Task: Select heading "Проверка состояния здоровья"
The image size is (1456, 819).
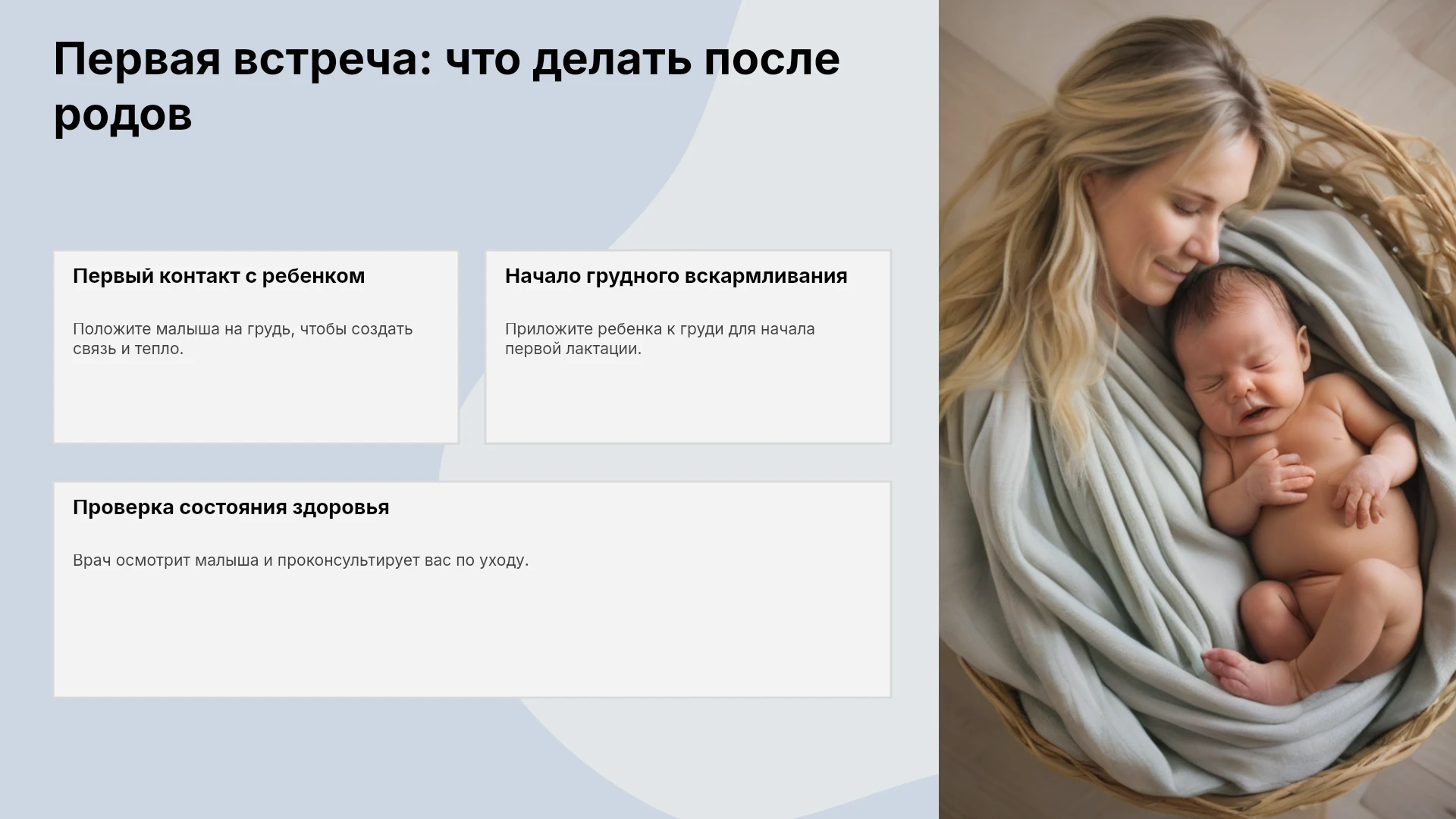Action: coord(231,507)
